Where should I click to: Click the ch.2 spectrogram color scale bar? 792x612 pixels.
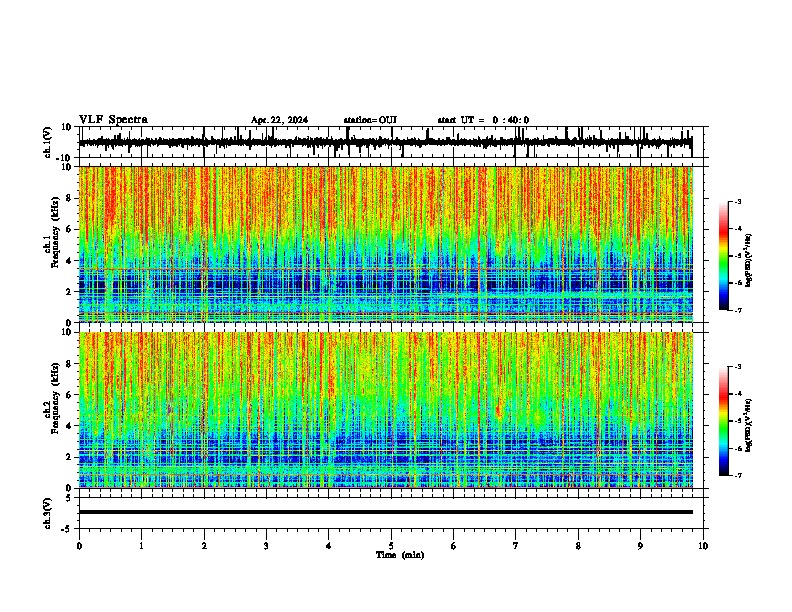pyautogui.click(x=723, y=421)
